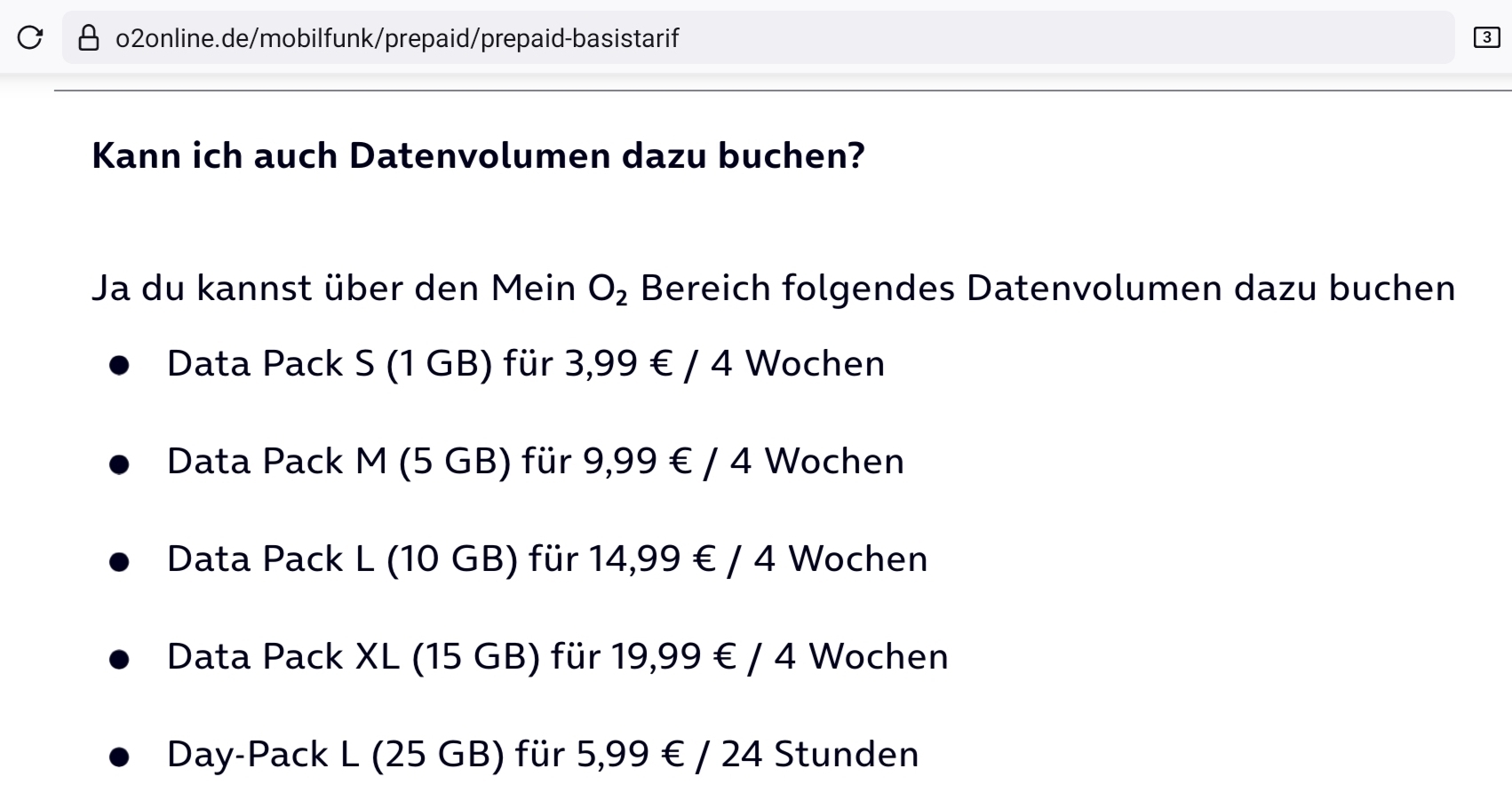Click the bullet before Data Pack L

119,561
